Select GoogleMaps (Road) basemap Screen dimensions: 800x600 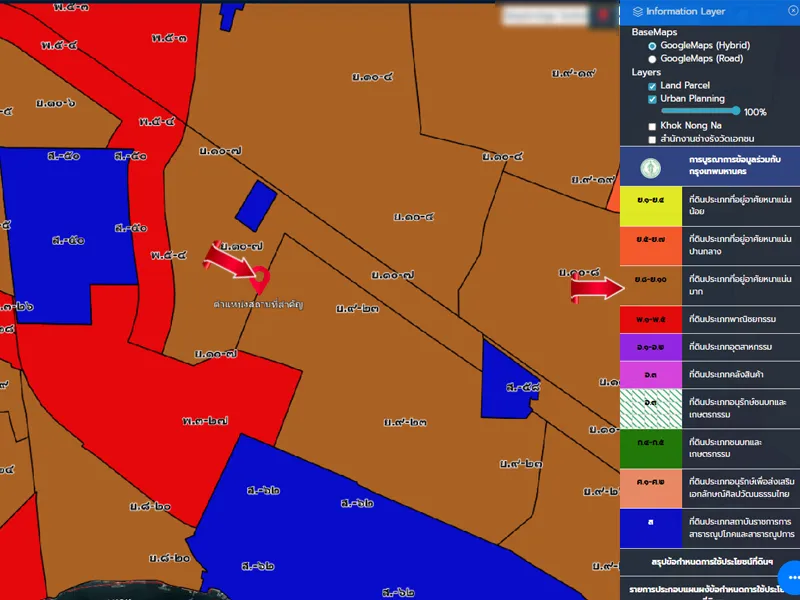click(x=653, y=59)
